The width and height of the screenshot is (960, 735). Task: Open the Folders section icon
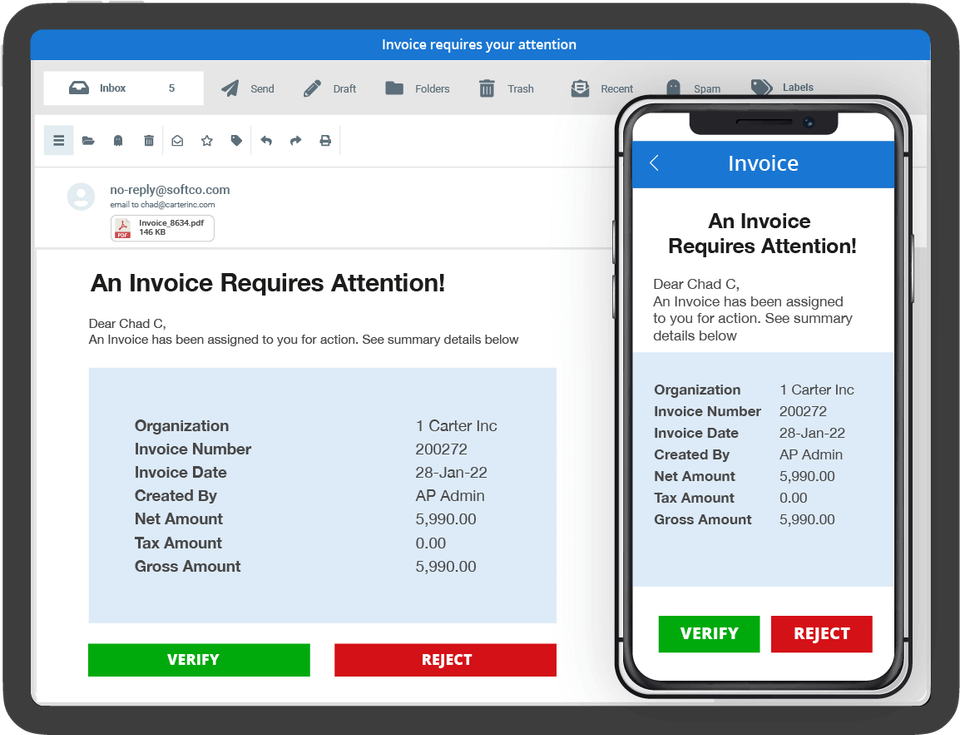(x=396, y=88)
